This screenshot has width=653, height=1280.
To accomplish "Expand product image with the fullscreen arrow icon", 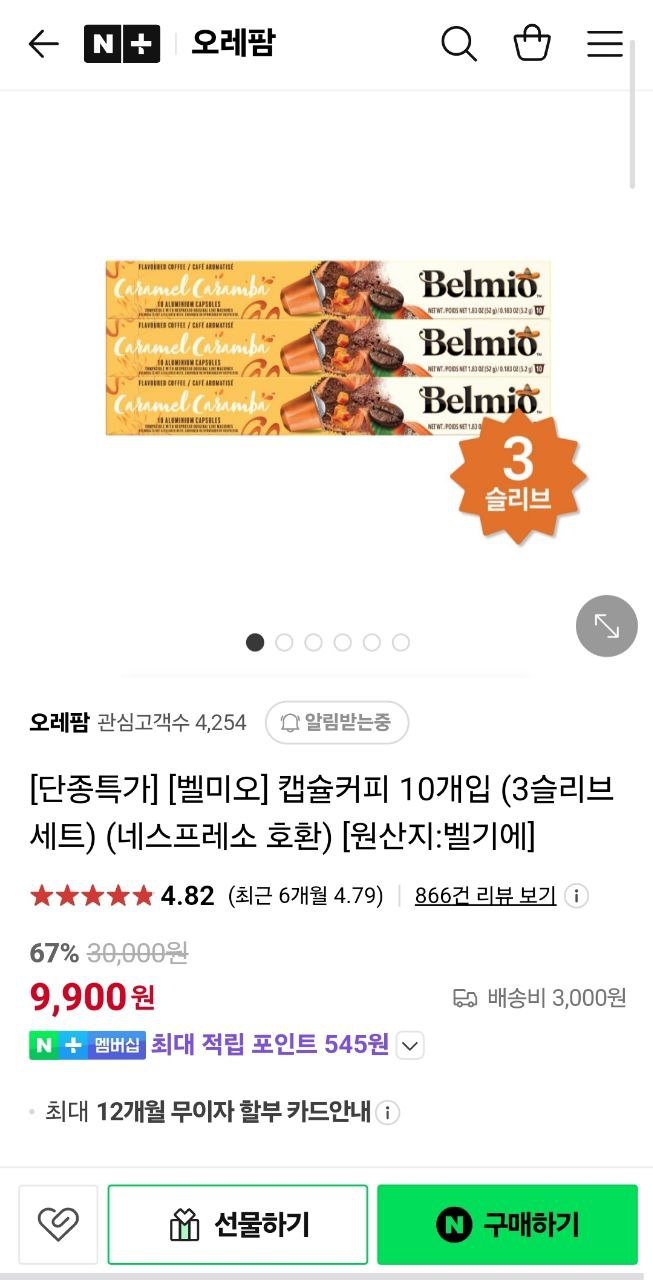I will click(607, 626).
